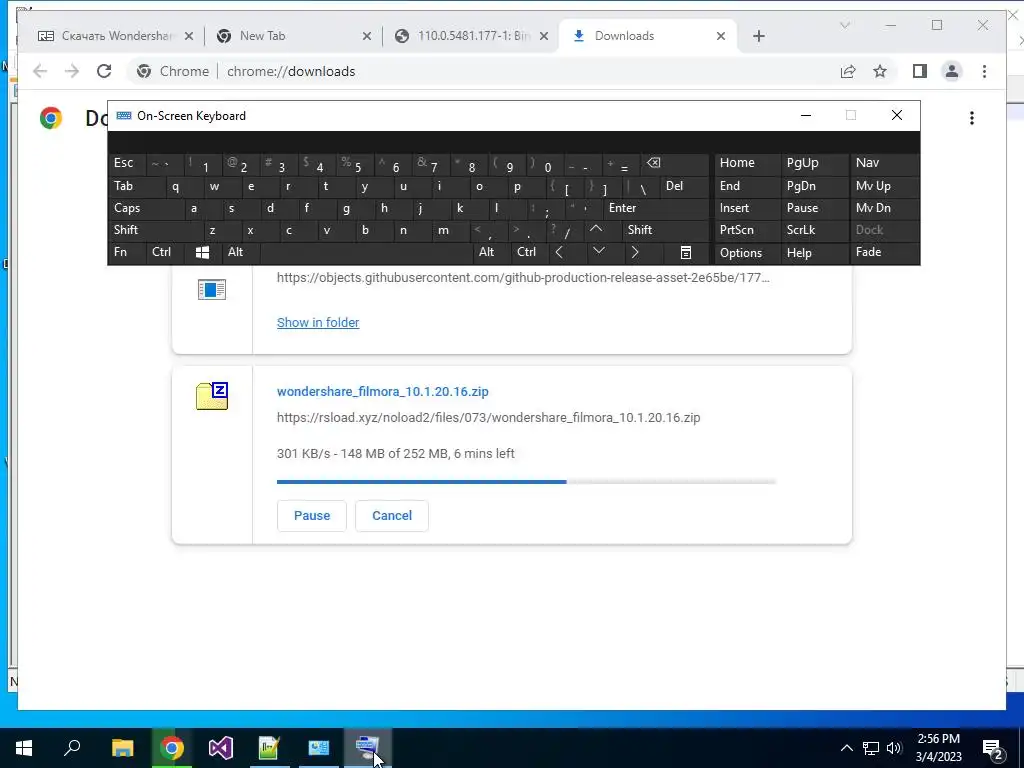The width and height of the screenshot is (1024, 768).
Task: Tap the PrtScn key
Action: coord(746,230)
